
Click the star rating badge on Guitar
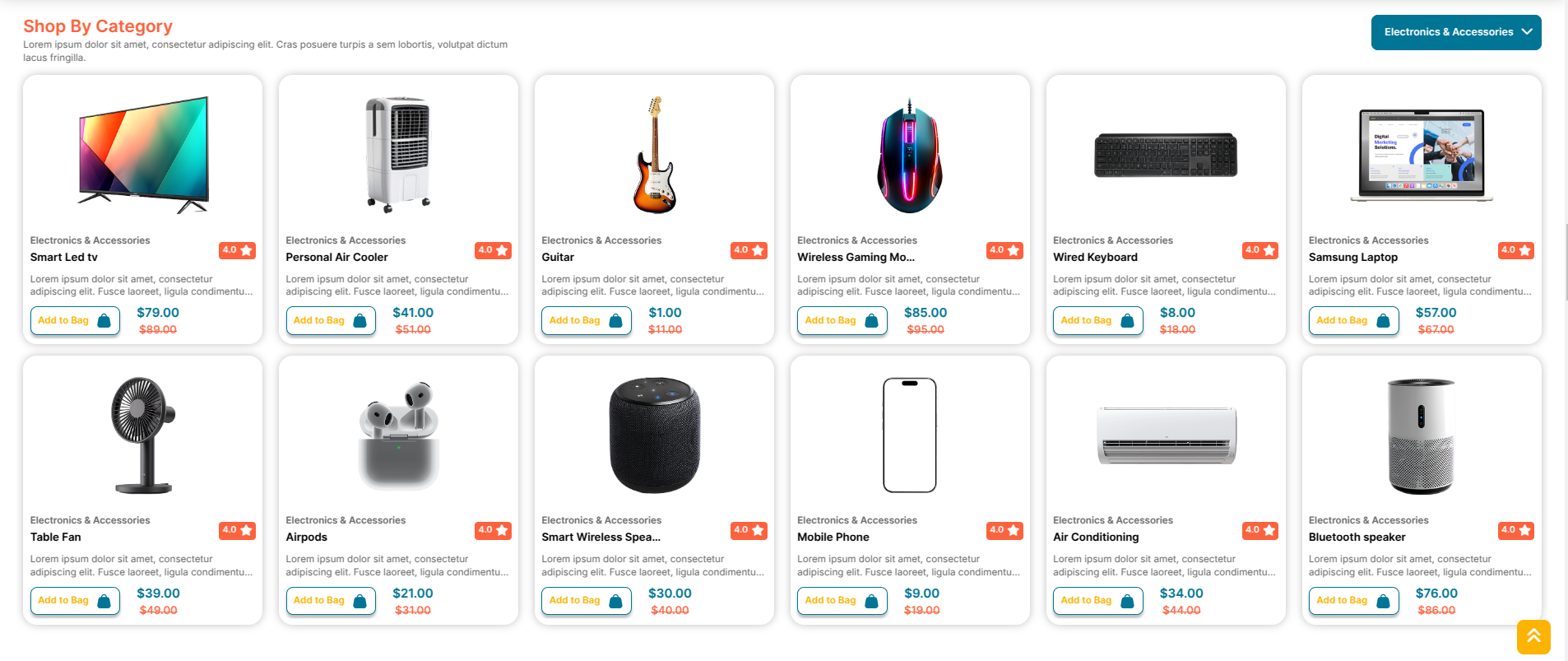click(749, 250)
